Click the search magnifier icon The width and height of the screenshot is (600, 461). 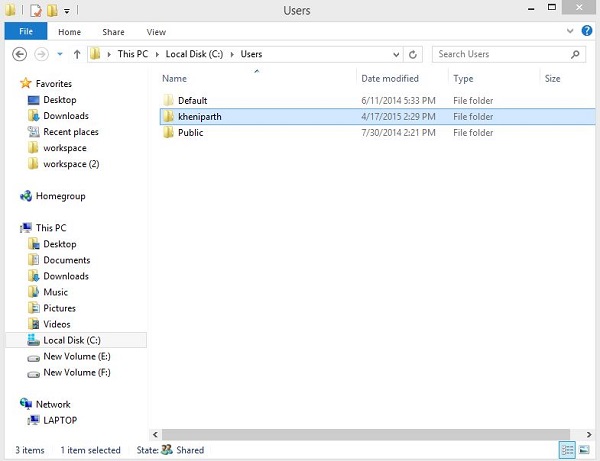pos(575,54)
